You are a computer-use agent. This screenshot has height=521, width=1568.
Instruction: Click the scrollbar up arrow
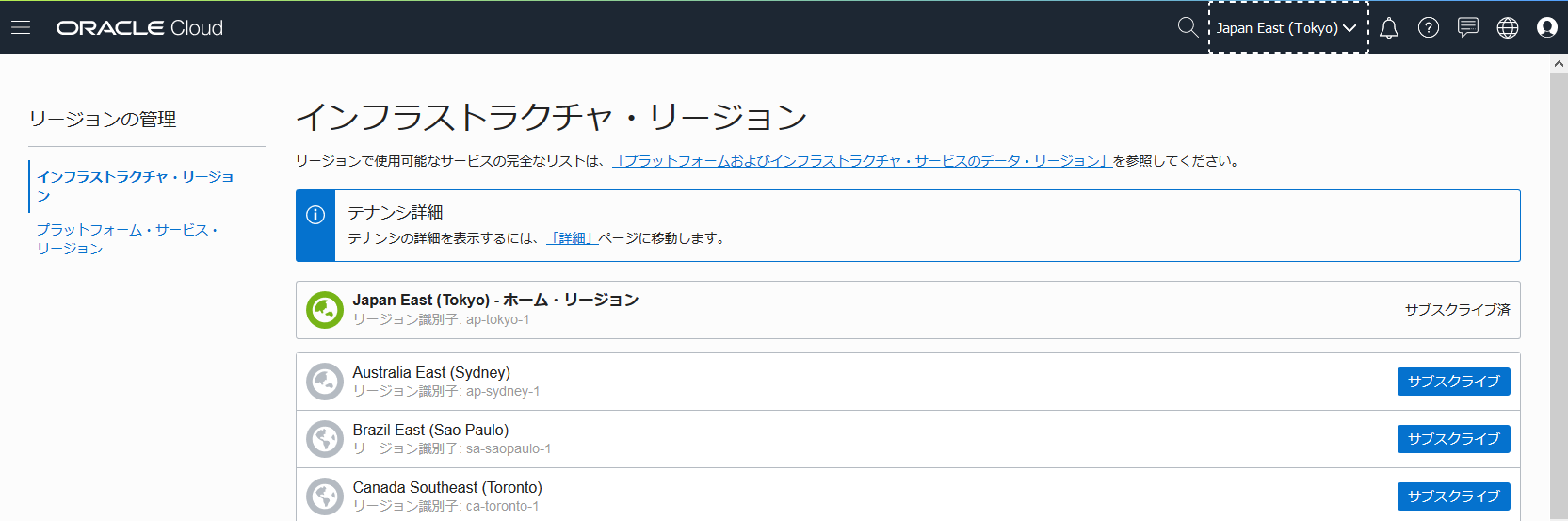[1559, 64]
